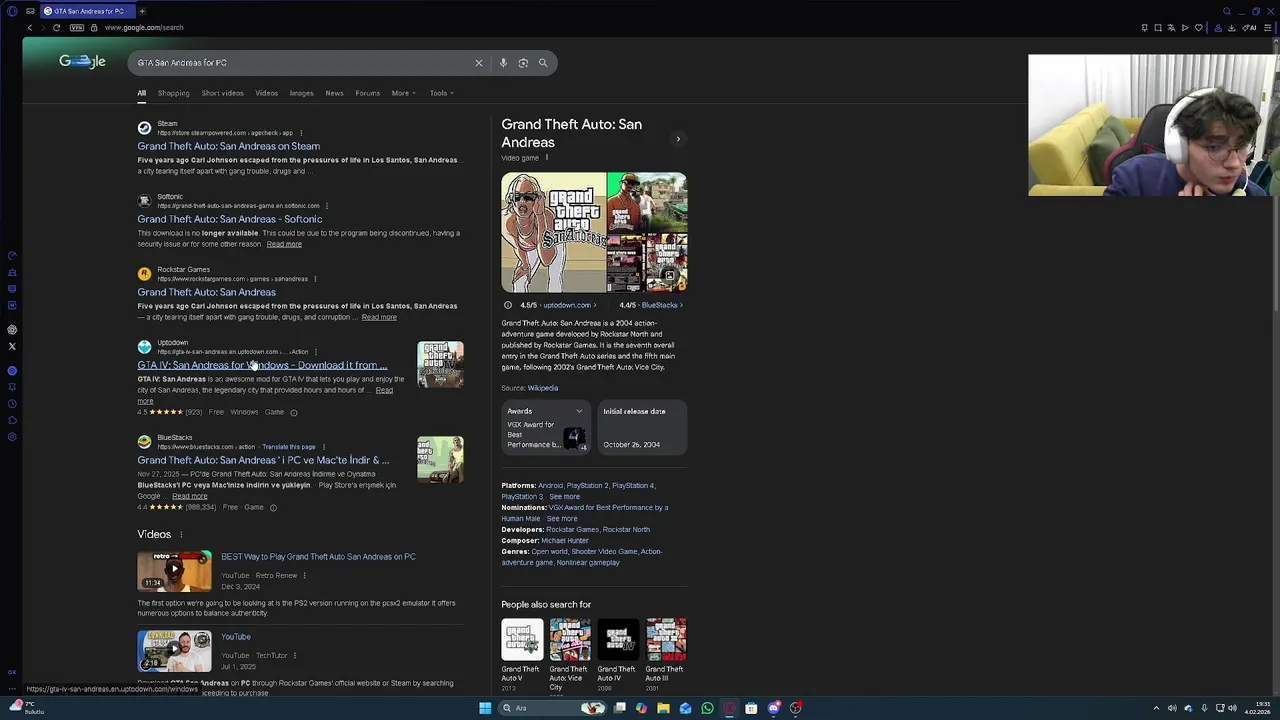
Task: Toggle the Opera VPN badge
Action: (77, 28)
